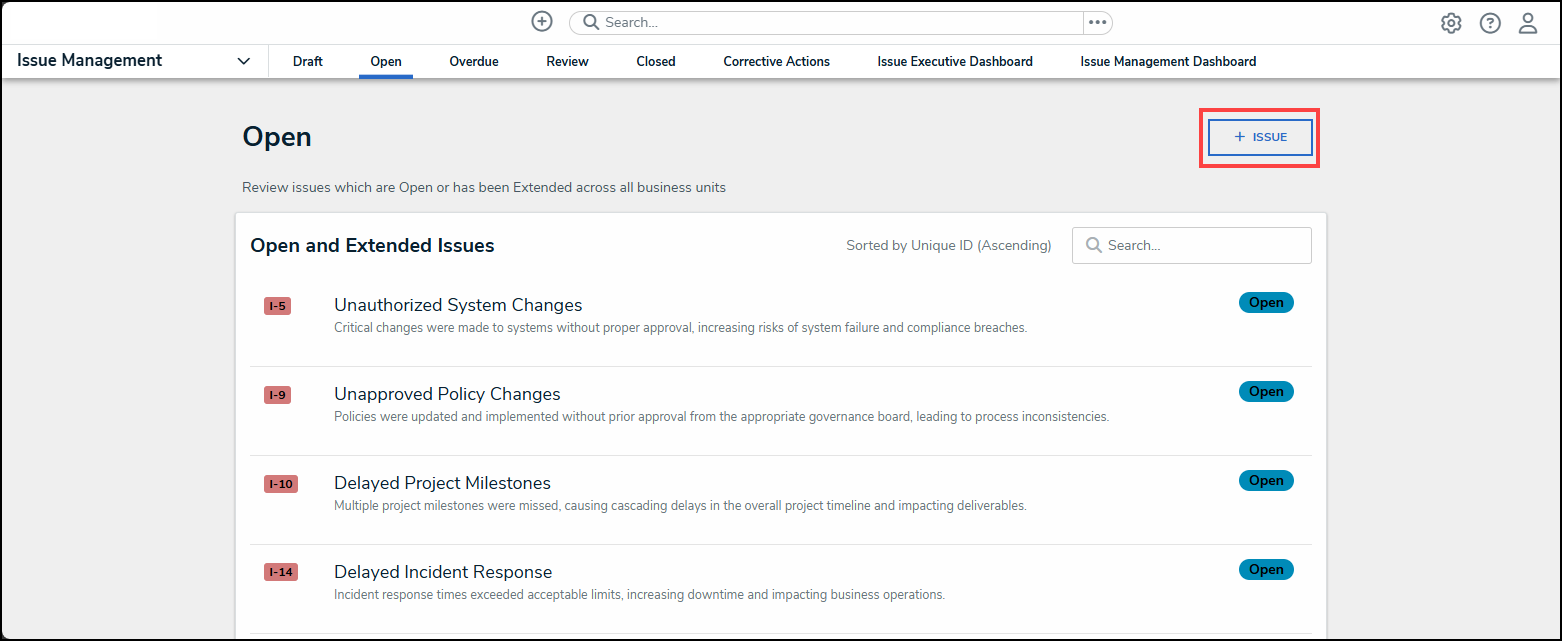1562x641 pixels.
Task: Click the top search bar ellipsis icon
Action: (1098, 23)
